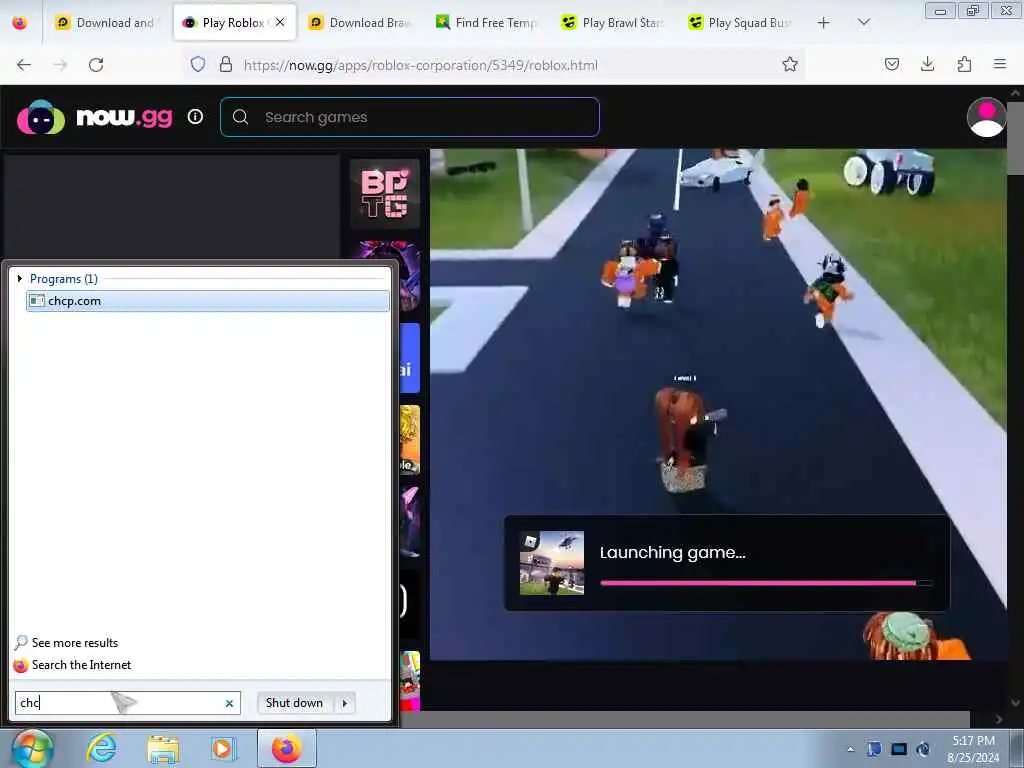Click the padlock site security icon
Screen dimensions: 1024x768
[226, 64]
